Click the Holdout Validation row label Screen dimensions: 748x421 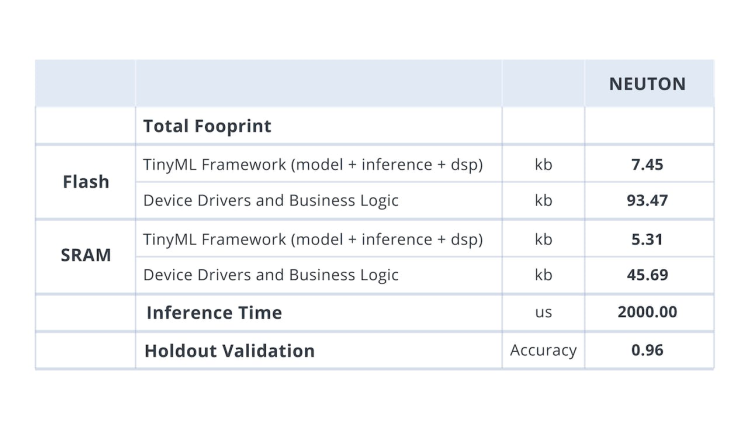[x=229, y=350]
